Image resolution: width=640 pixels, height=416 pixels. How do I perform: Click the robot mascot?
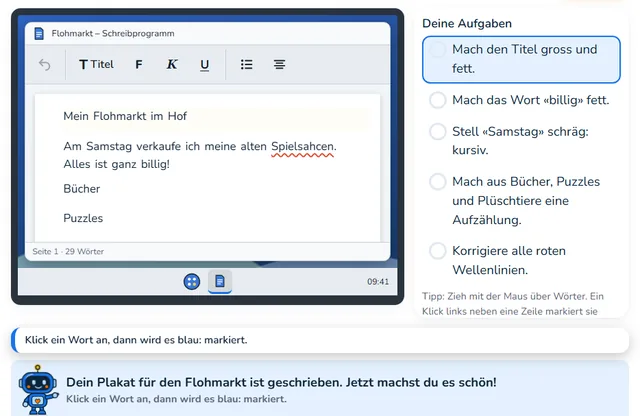click(38, 389)
